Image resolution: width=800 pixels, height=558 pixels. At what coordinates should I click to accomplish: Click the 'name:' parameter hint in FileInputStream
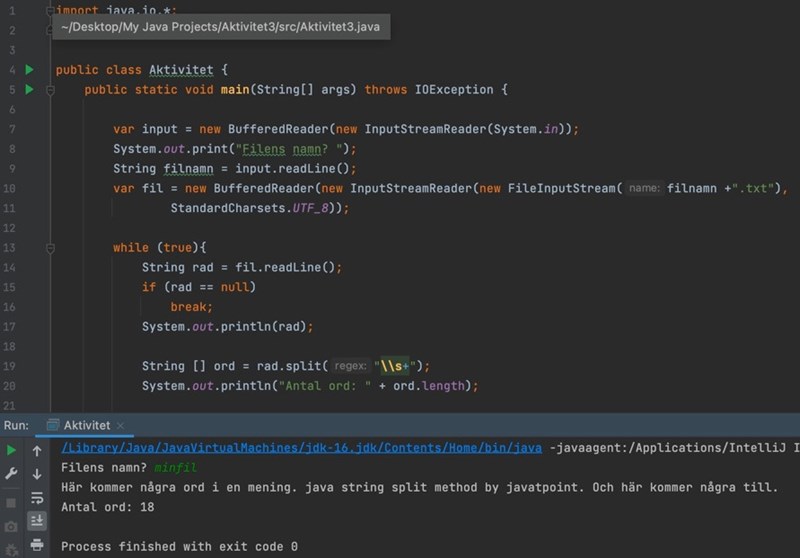click(x=644, y=188)
